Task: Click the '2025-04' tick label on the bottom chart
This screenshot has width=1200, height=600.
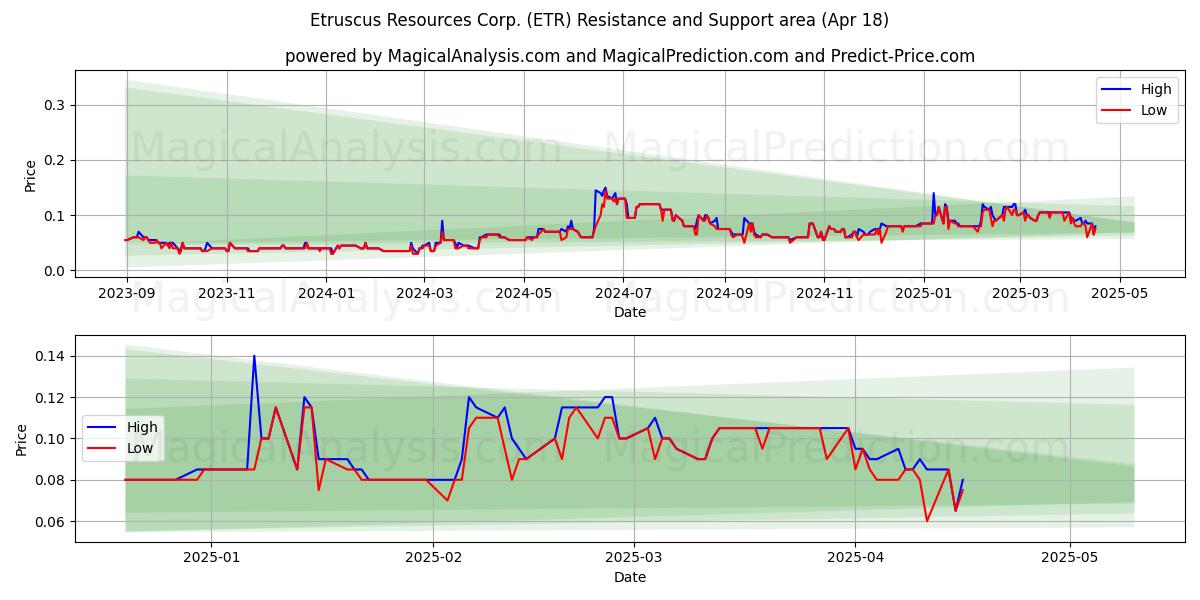Action: tap(856, 558)
